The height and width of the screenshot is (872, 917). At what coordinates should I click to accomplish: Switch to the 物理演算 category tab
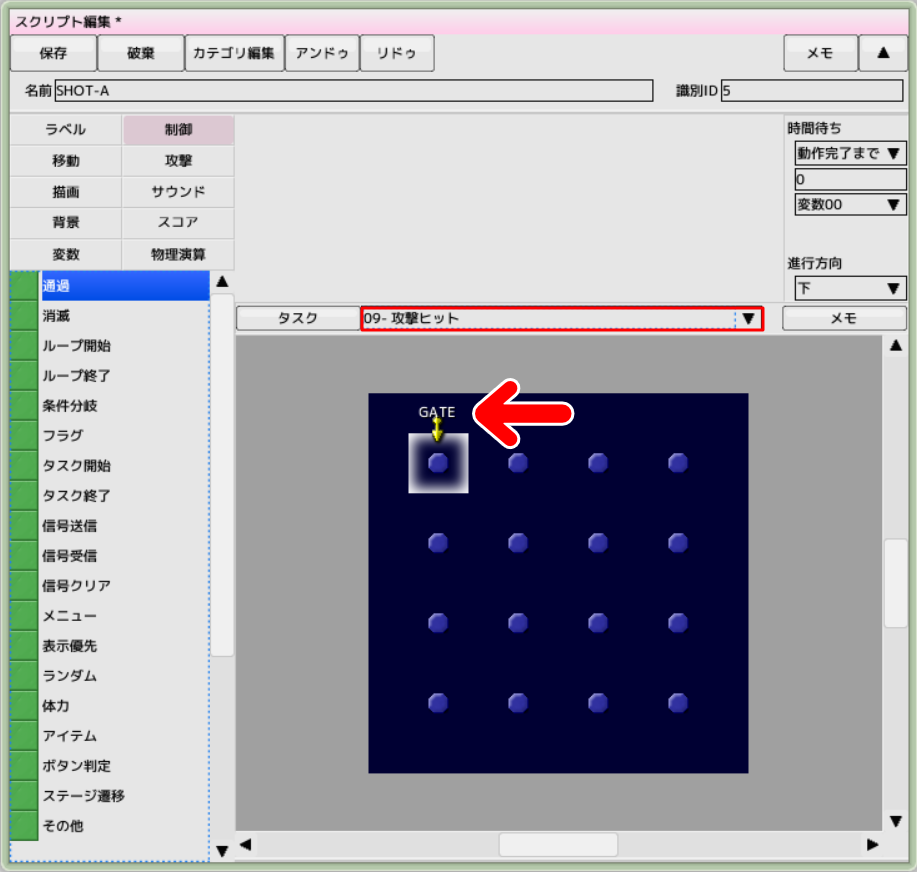(x=178, y=254)
